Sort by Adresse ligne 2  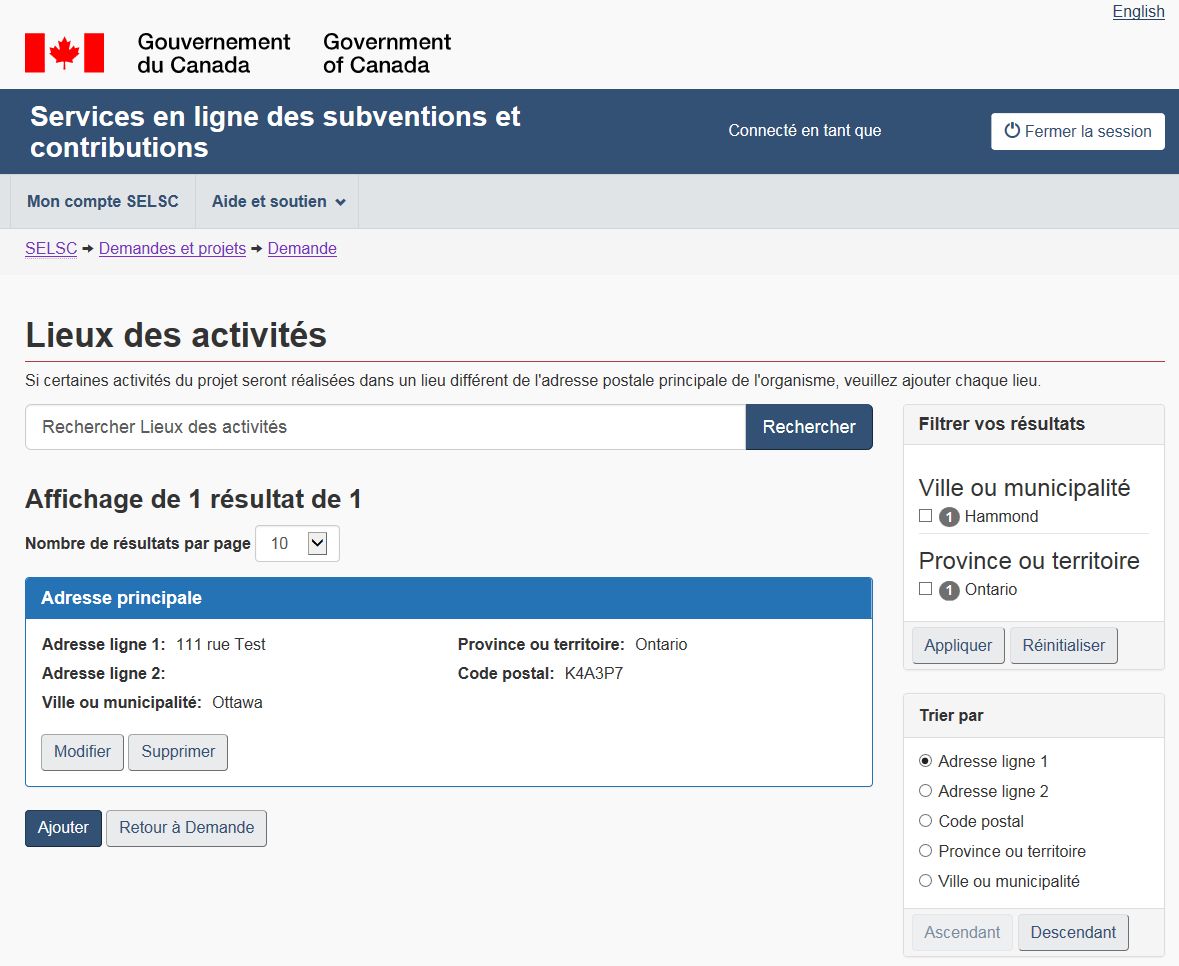(x=925, y=791)
